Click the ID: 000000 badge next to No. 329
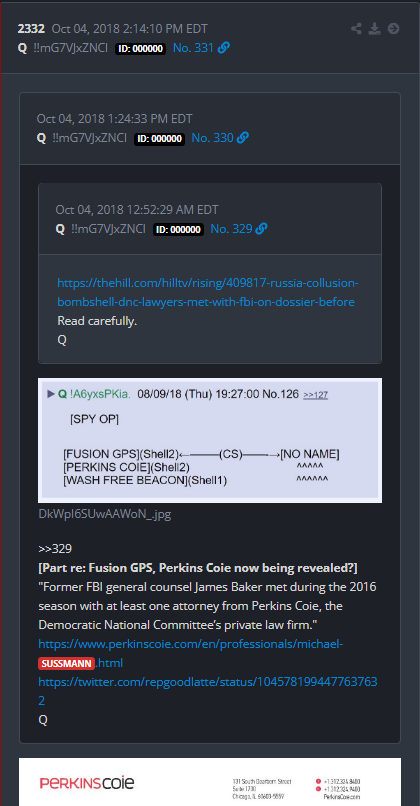This screenshot has width=420, height=806. pyautogui.click(x=178, y=229)
